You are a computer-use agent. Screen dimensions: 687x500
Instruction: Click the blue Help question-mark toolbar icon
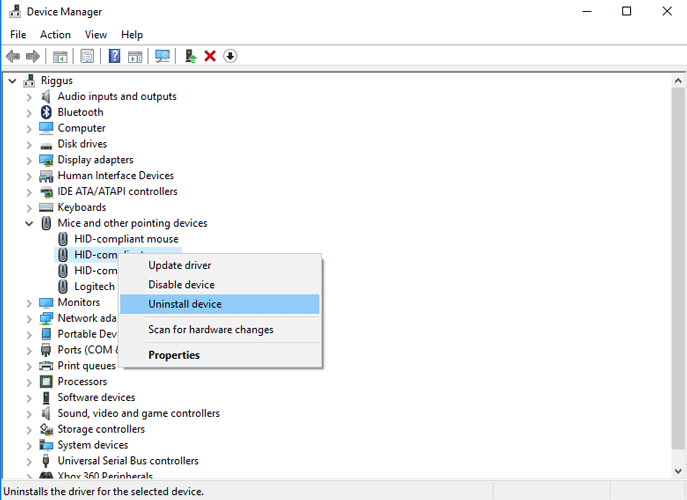click(x=114, y=56)
